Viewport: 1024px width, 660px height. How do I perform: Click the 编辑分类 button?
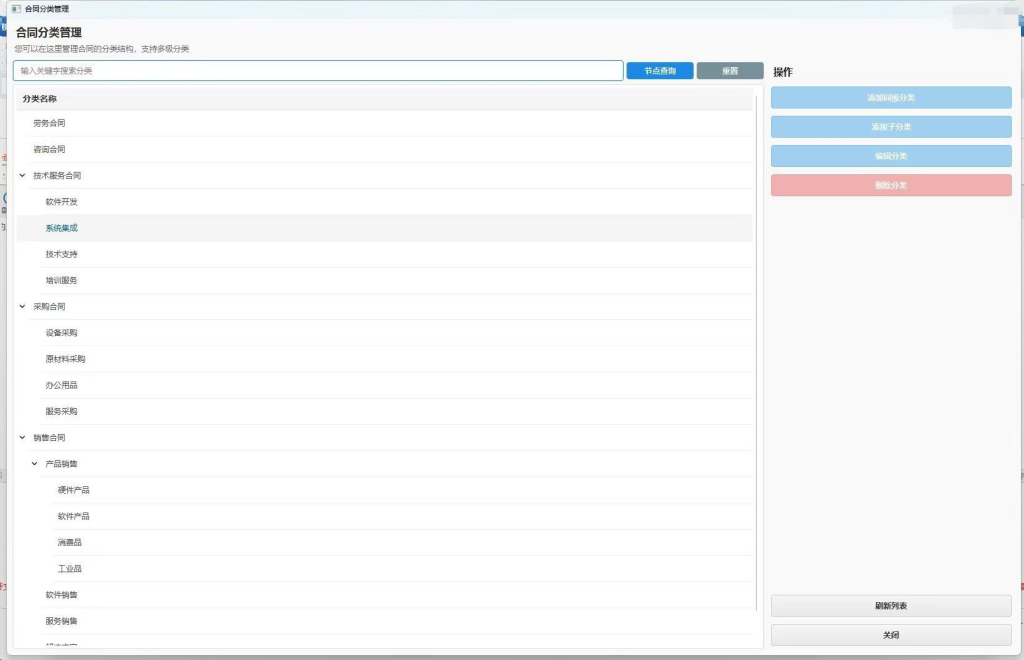click(x=891, y=156)
